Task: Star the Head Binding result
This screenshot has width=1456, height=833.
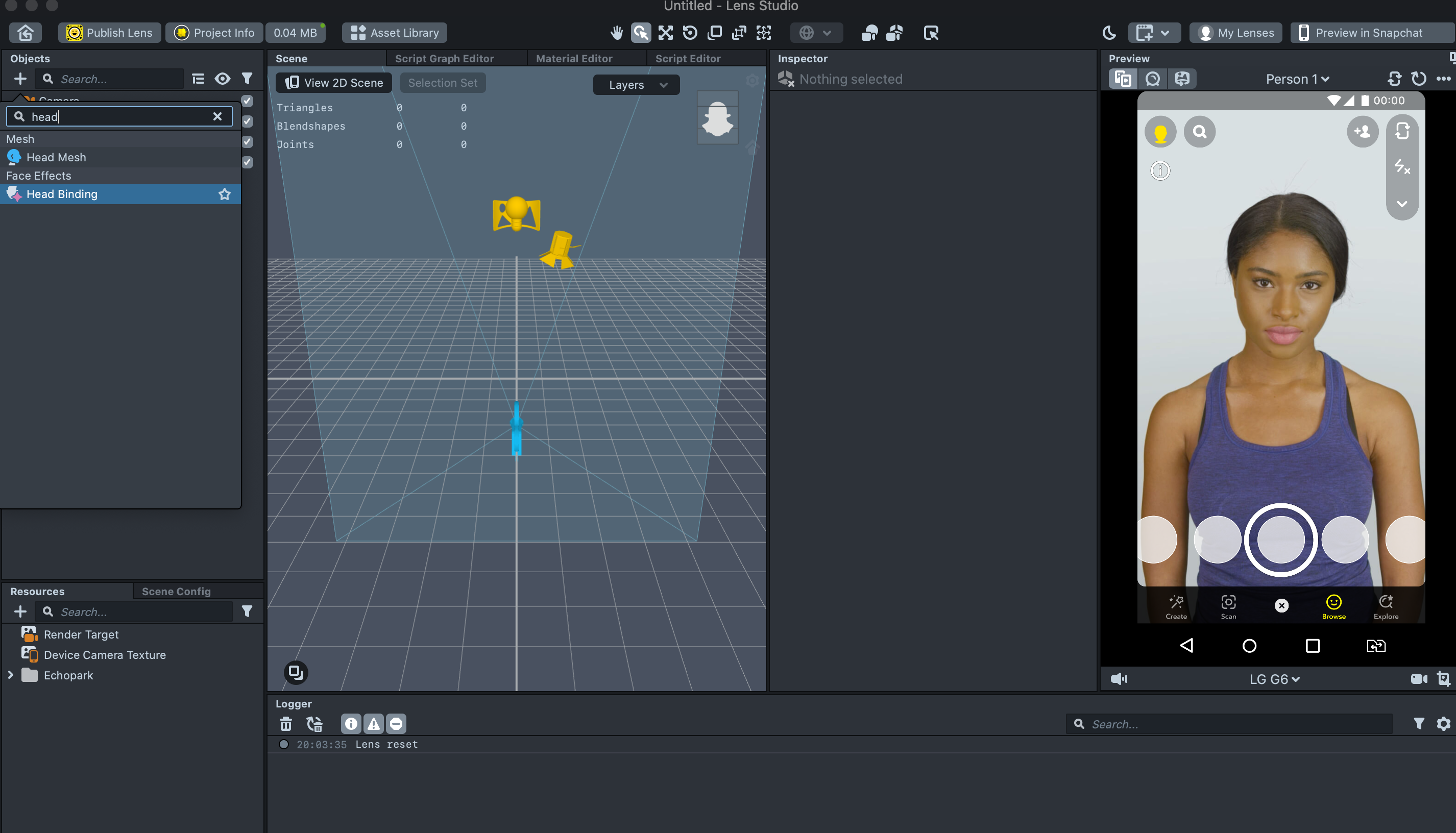Action: 224,194
